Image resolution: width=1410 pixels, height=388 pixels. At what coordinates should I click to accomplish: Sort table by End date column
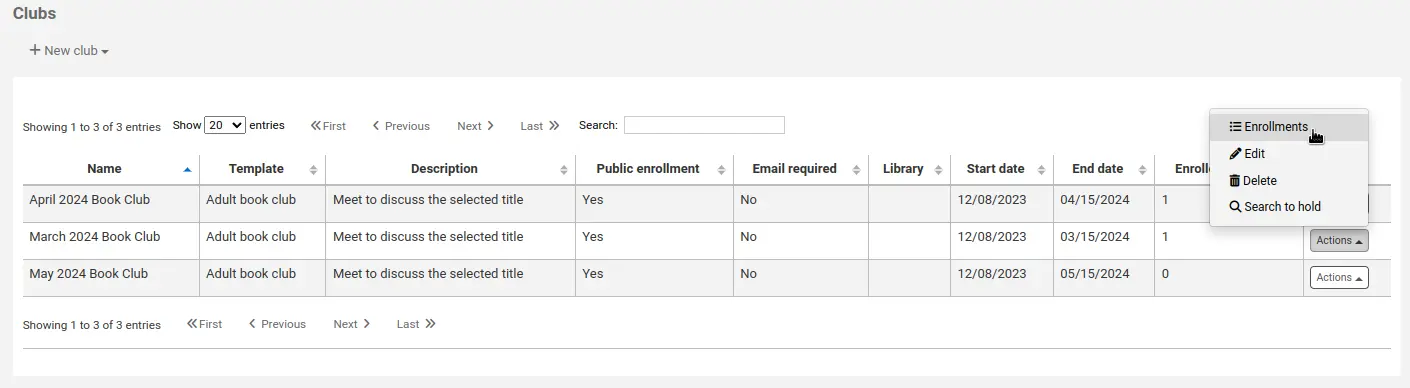[1104, 169]
